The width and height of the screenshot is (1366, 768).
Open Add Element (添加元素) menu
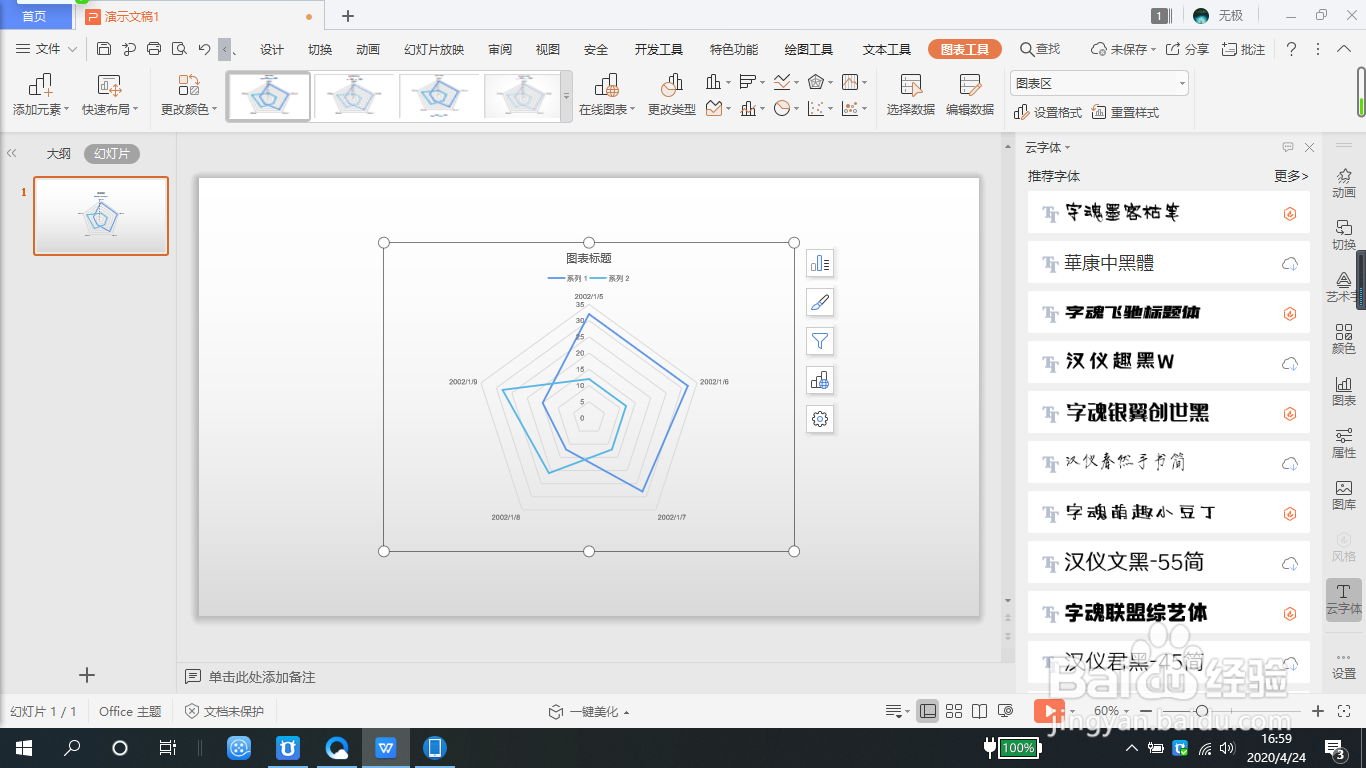tap(40, 96)
